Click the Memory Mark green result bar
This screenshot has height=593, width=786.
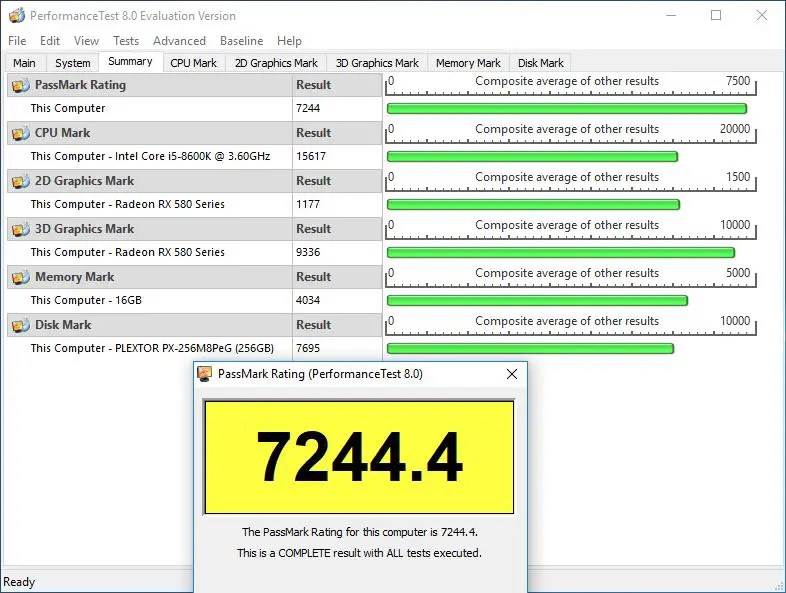537,300
